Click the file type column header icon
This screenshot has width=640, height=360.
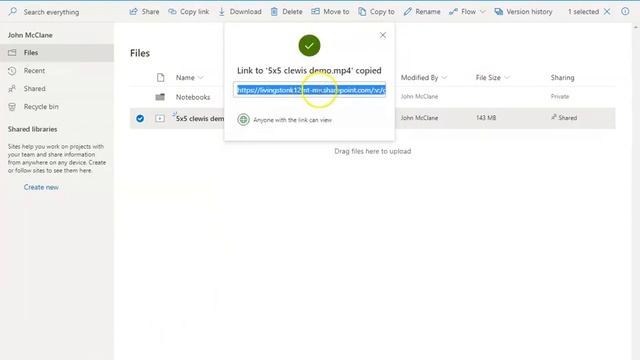point(160,77)
